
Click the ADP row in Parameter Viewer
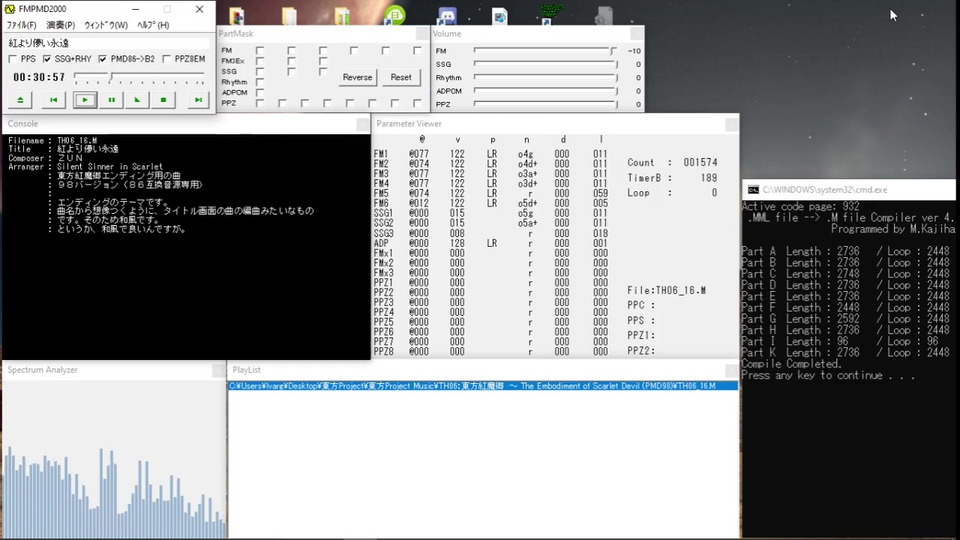tap(491, 243)
